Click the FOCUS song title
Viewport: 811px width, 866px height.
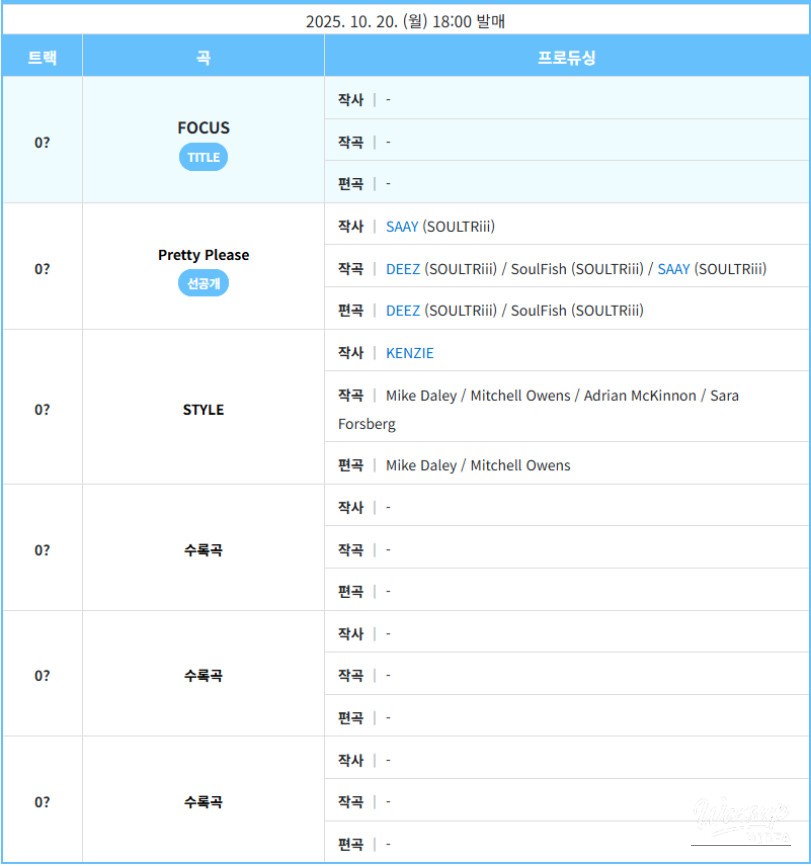[x=203, y=128]
